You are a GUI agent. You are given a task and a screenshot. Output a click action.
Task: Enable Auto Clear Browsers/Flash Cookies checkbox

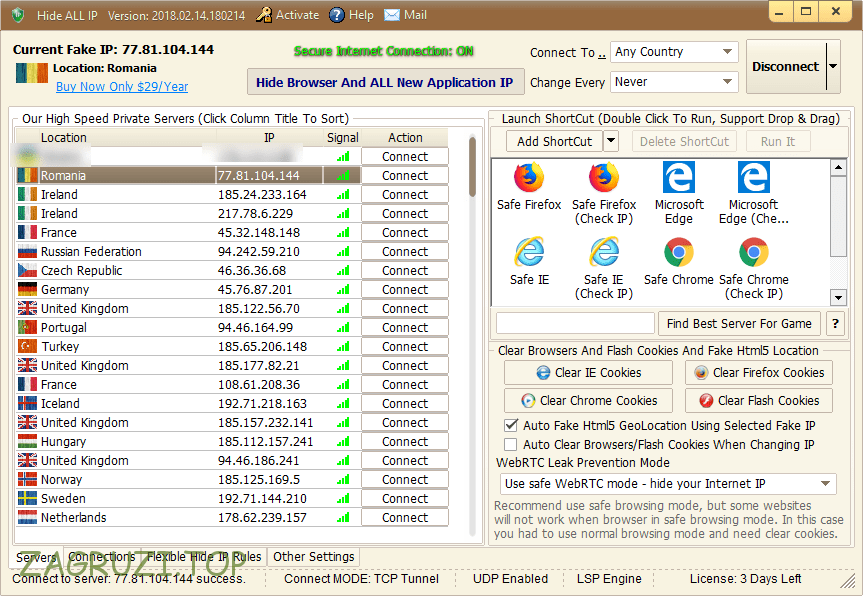point(511,444)
